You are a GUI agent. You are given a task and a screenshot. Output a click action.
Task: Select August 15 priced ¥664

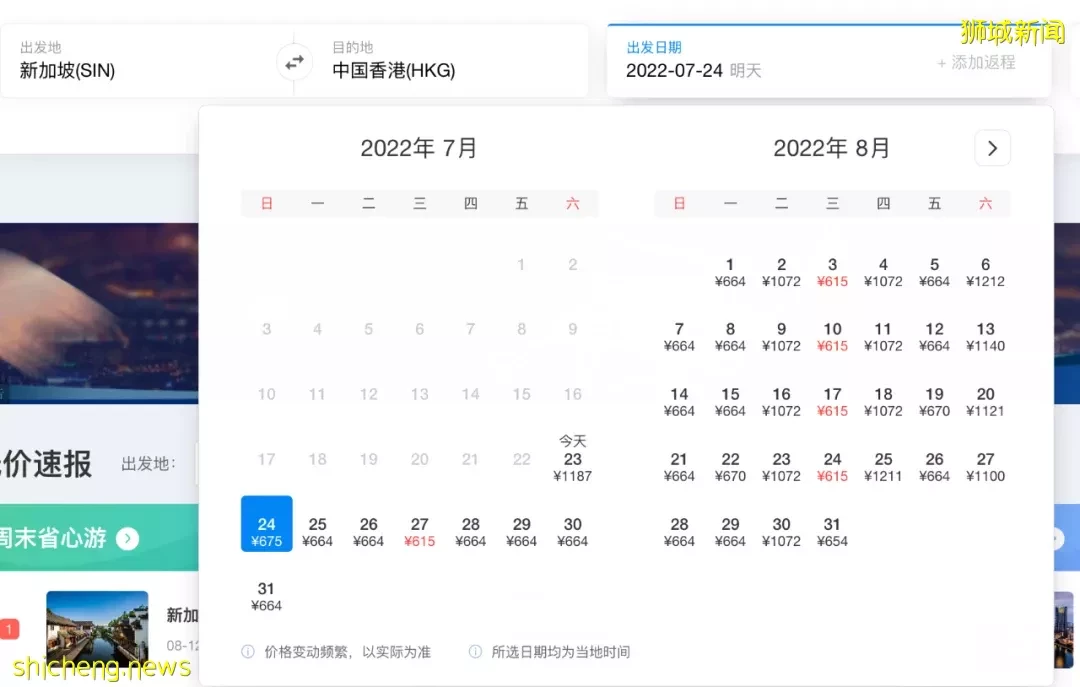[730, 402]
